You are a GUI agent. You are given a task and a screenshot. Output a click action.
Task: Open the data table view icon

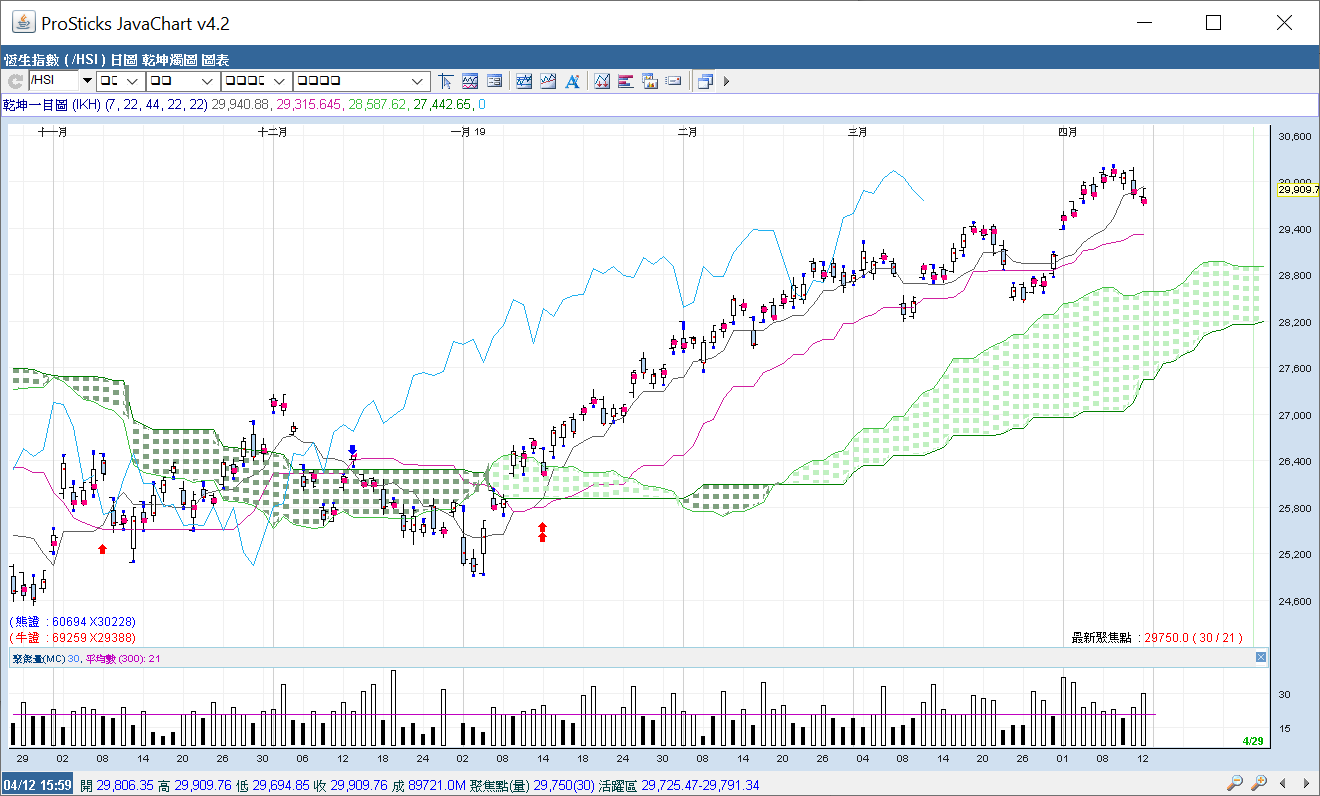pos(494,81)
